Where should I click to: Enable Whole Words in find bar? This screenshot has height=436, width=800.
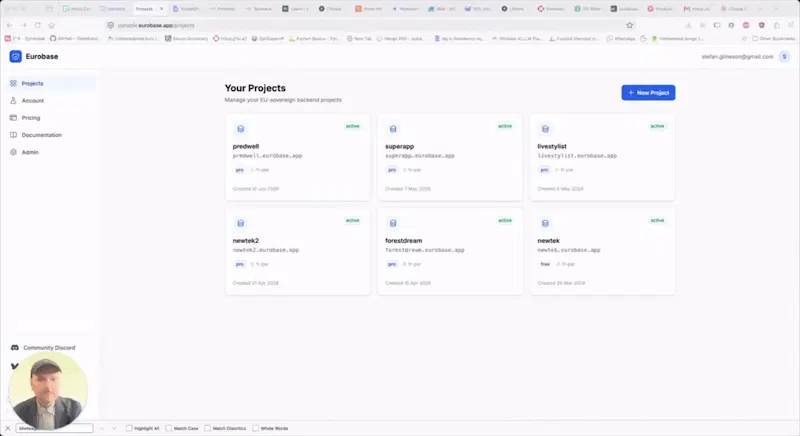(x=270, y=428)
